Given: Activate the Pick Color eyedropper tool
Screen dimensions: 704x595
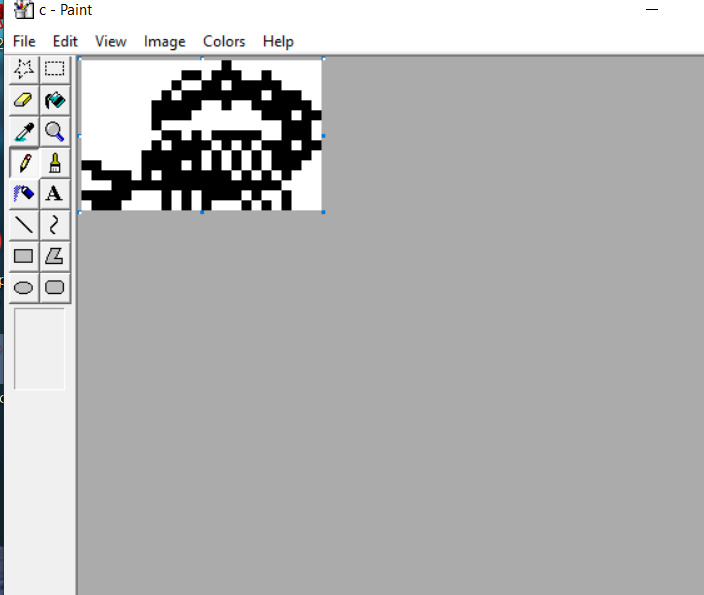Looking at the screenshot, I should pos(24,131).
